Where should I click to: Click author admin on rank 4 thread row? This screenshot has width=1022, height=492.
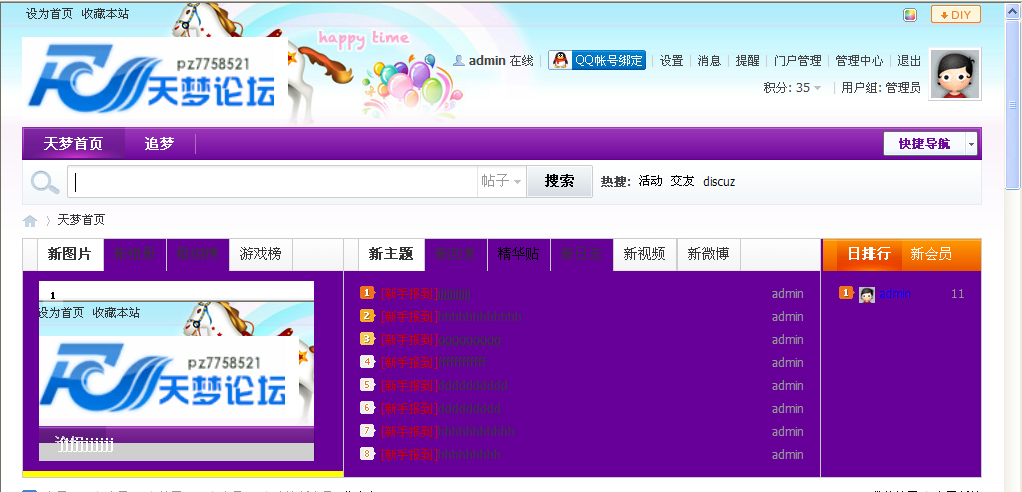click(787, 362)
